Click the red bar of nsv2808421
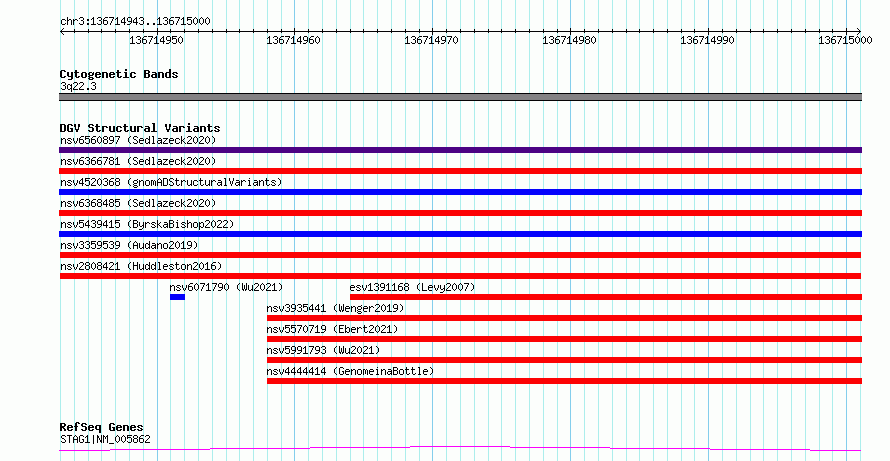Viewport: 890px width, 461px height. point(460,276)
